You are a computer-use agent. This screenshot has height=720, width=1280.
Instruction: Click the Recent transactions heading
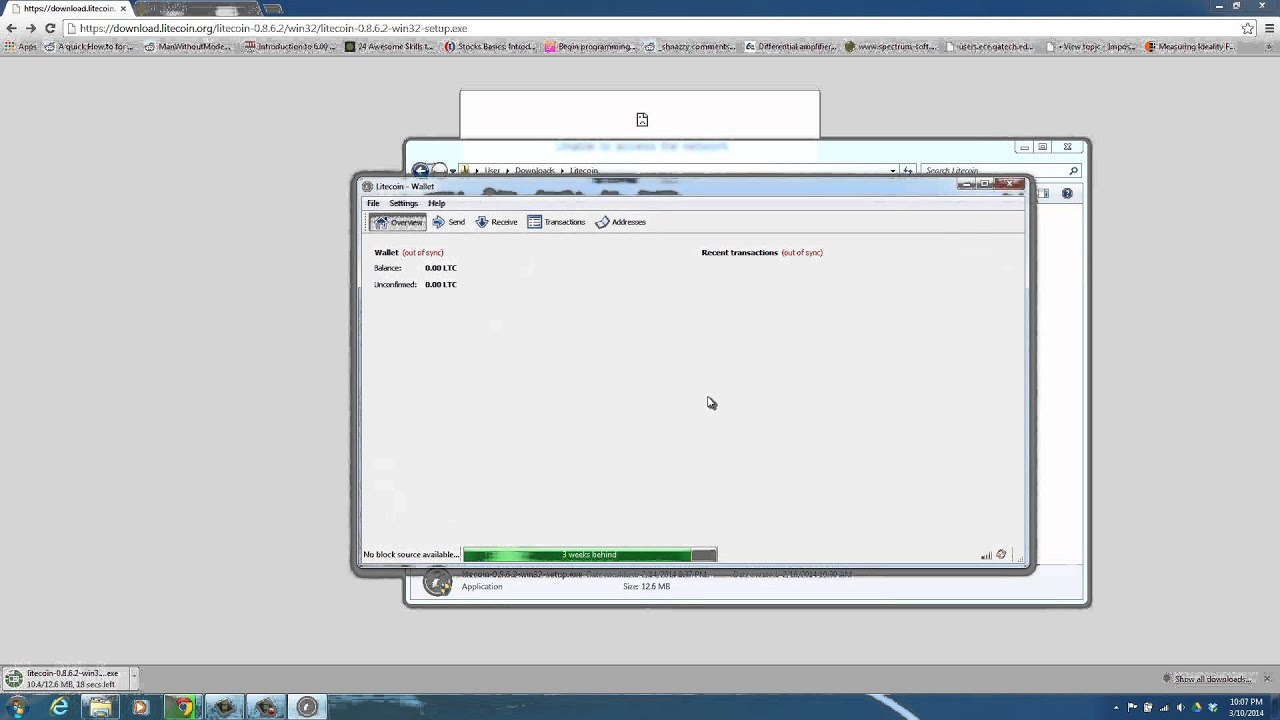point(739,253)
